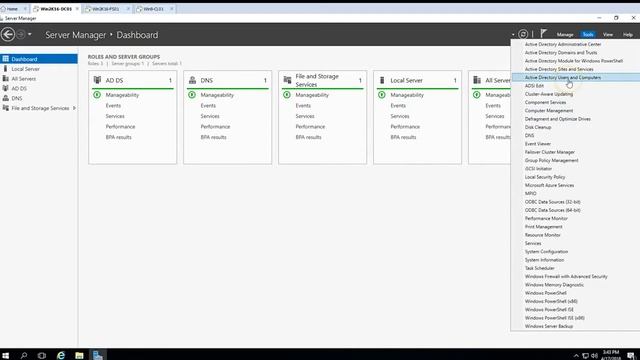The height and width of the screenshot is (360, 640).
Task: Click Server Manager taskbar icon
Action: 98,356
